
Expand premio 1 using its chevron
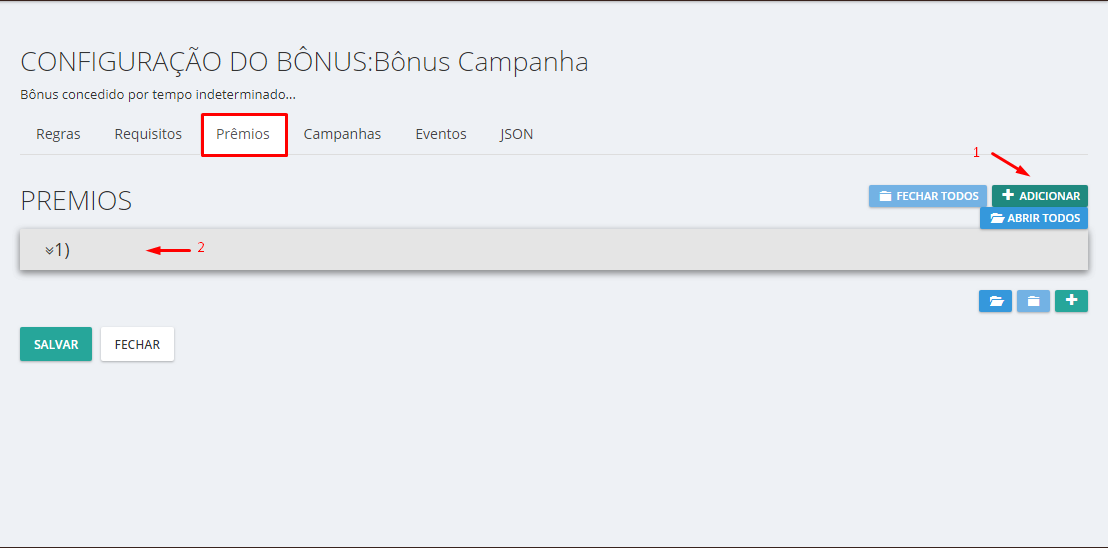pyautogui.click(x=49, y=251)
